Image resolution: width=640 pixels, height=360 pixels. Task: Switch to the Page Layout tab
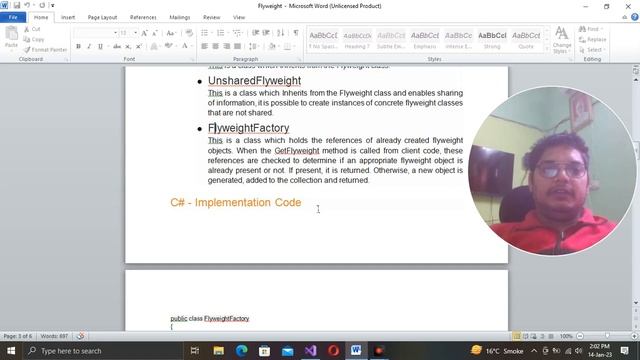point(102,18)
